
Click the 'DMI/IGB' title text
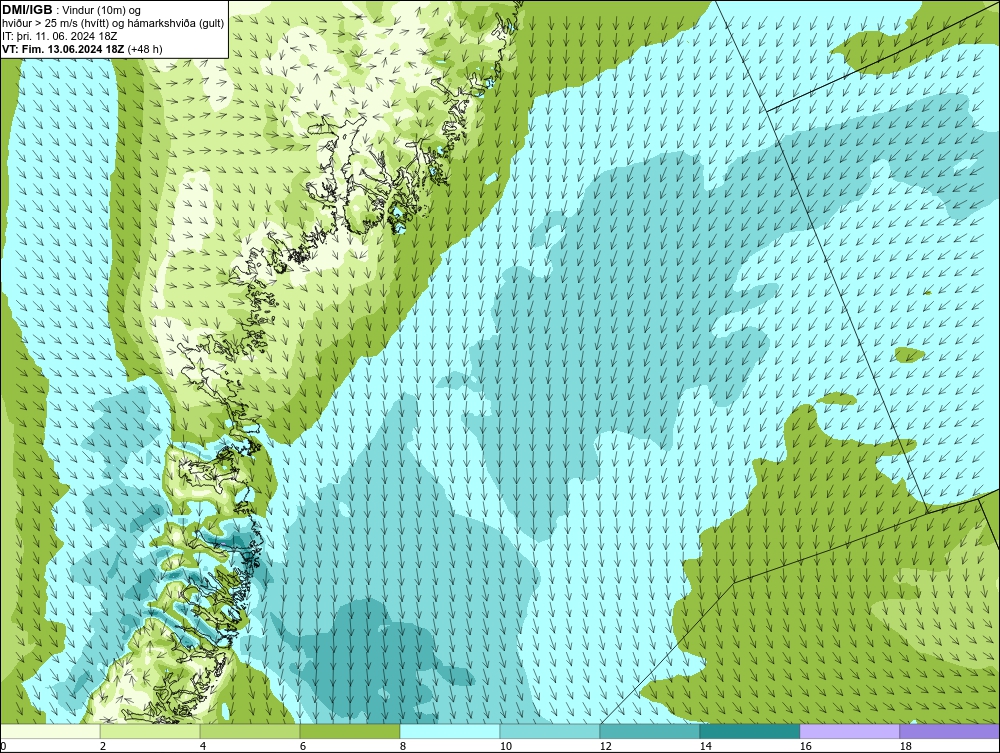click(x=27, y=10)
